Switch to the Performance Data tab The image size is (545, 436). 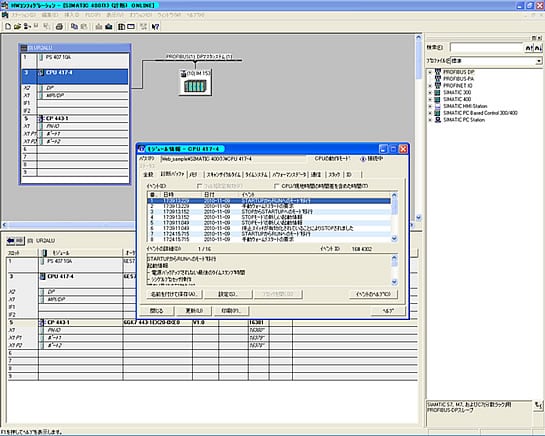(x=289, y=175)
